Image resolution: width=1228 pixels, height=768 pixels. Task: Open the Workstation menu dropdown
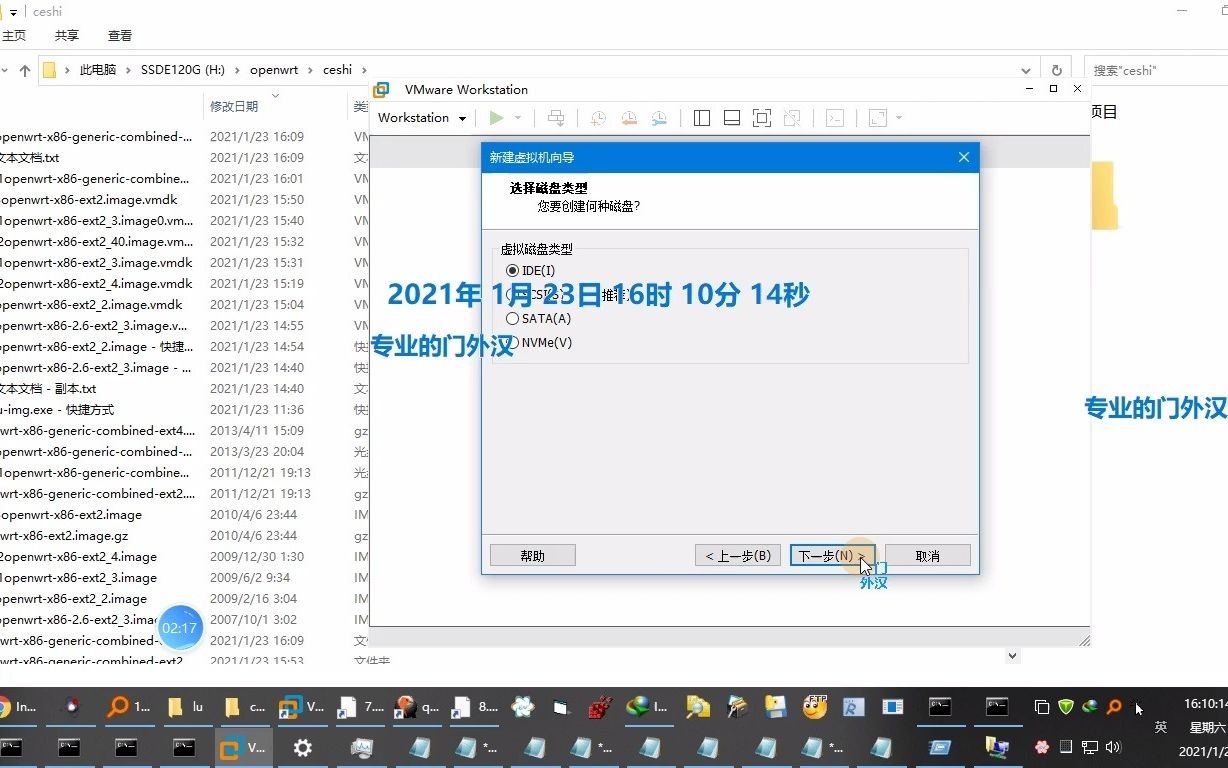coord(422,118)
